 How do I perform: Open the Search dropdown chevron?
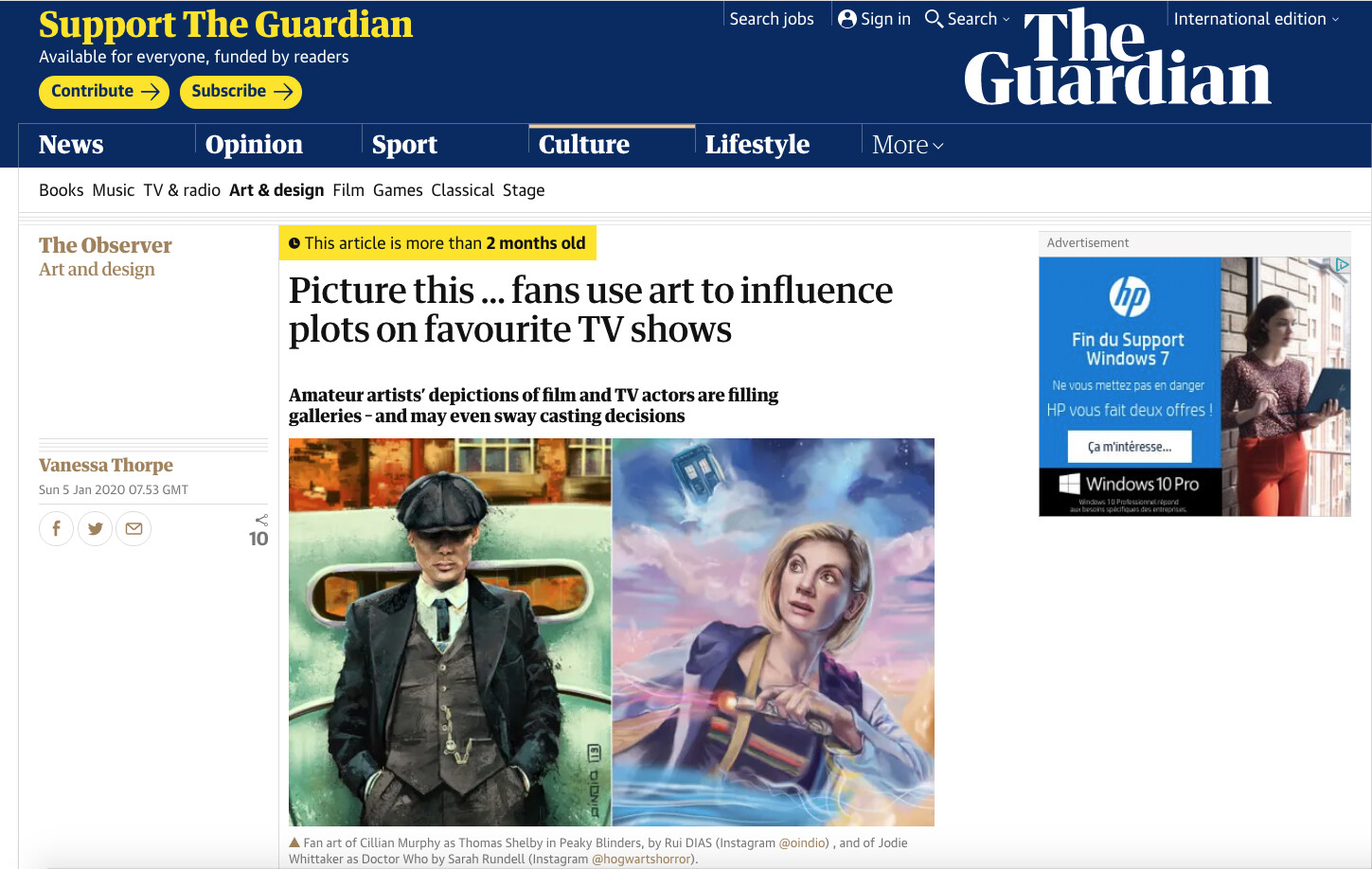click(x=1006, y=19)
